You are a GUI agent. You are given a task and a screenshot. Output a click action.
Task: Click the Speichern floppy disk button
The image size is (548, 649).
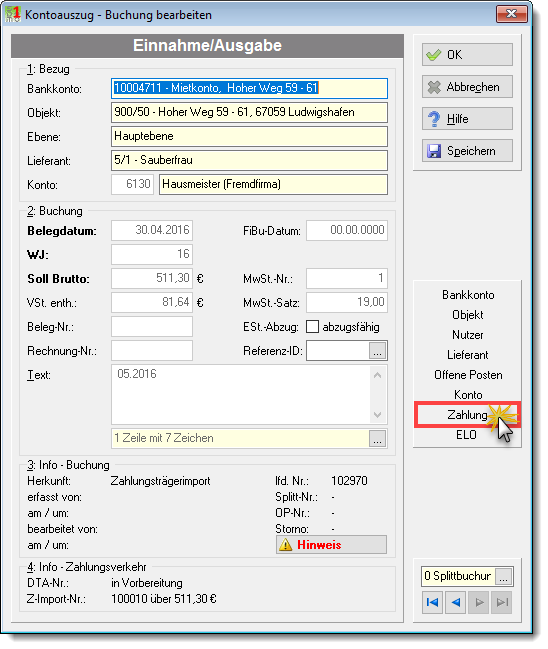[x=467, y=151]
